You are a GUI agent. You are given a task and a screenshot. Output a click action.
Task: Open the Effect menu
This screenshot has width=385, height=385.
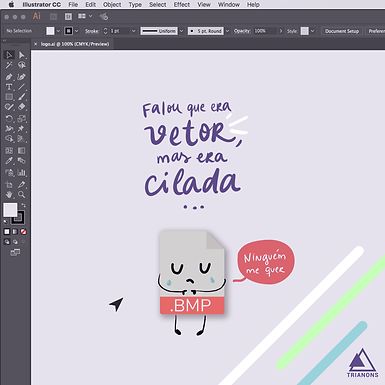coord(182,5)
